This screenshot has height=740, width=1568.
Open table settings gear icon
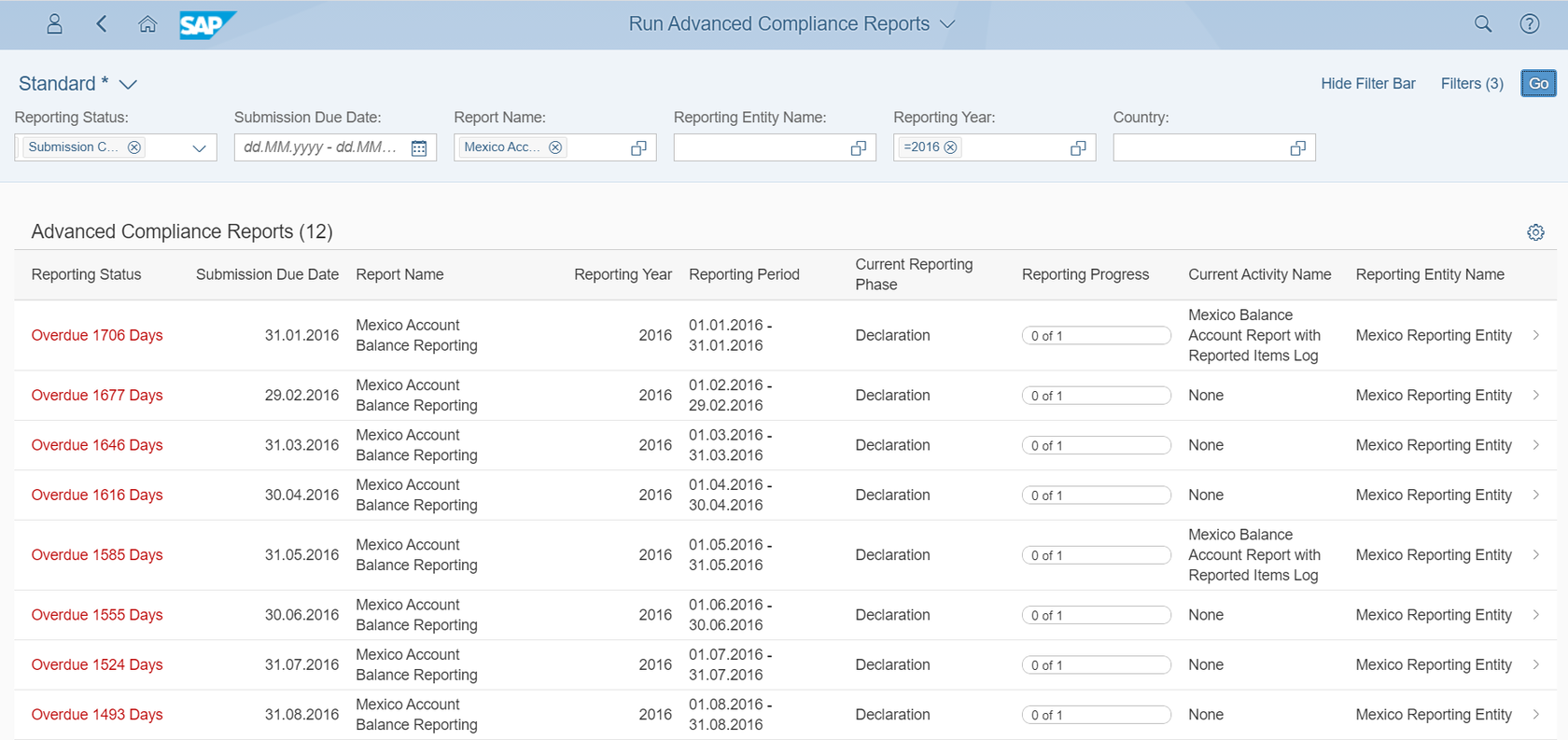click(x=1535, y=232)
